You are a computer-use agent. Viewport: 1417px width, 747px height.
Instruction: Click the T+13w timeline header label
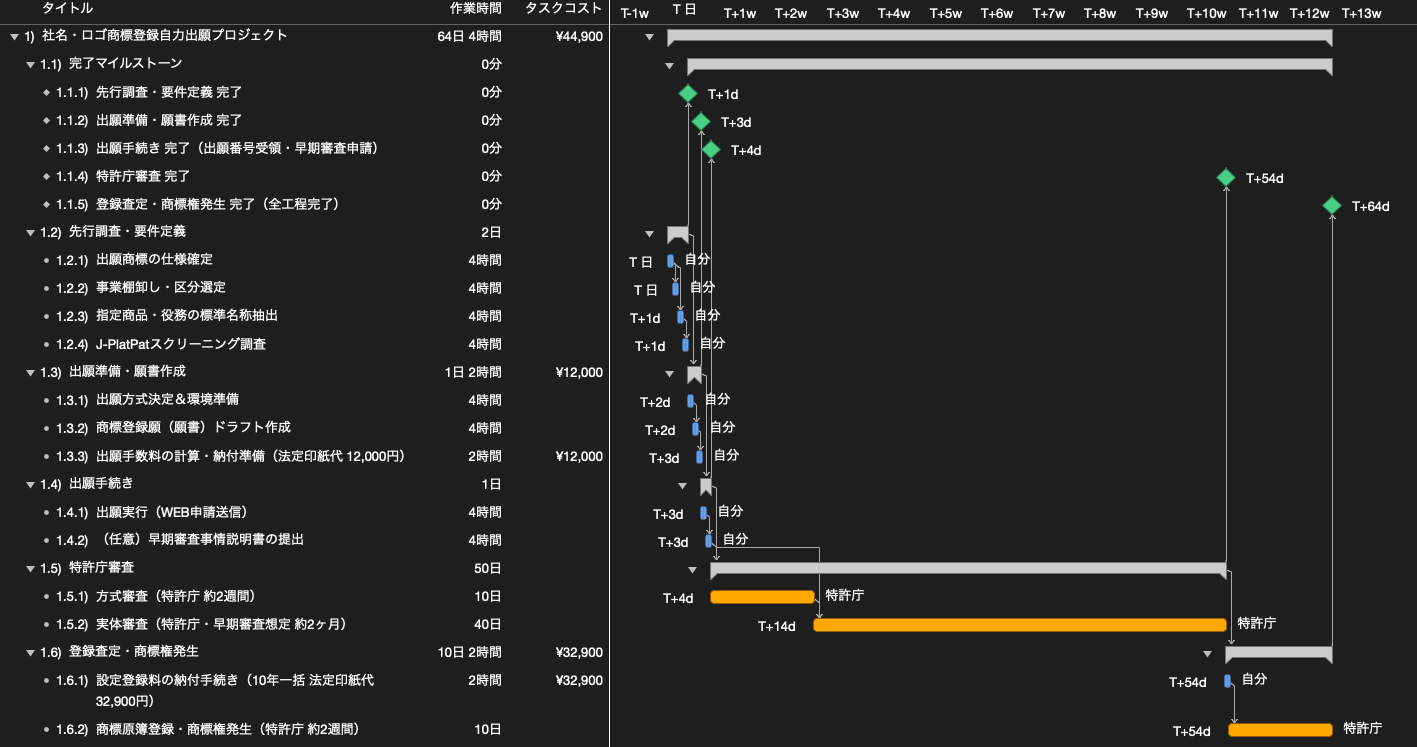click(1361, 13)
